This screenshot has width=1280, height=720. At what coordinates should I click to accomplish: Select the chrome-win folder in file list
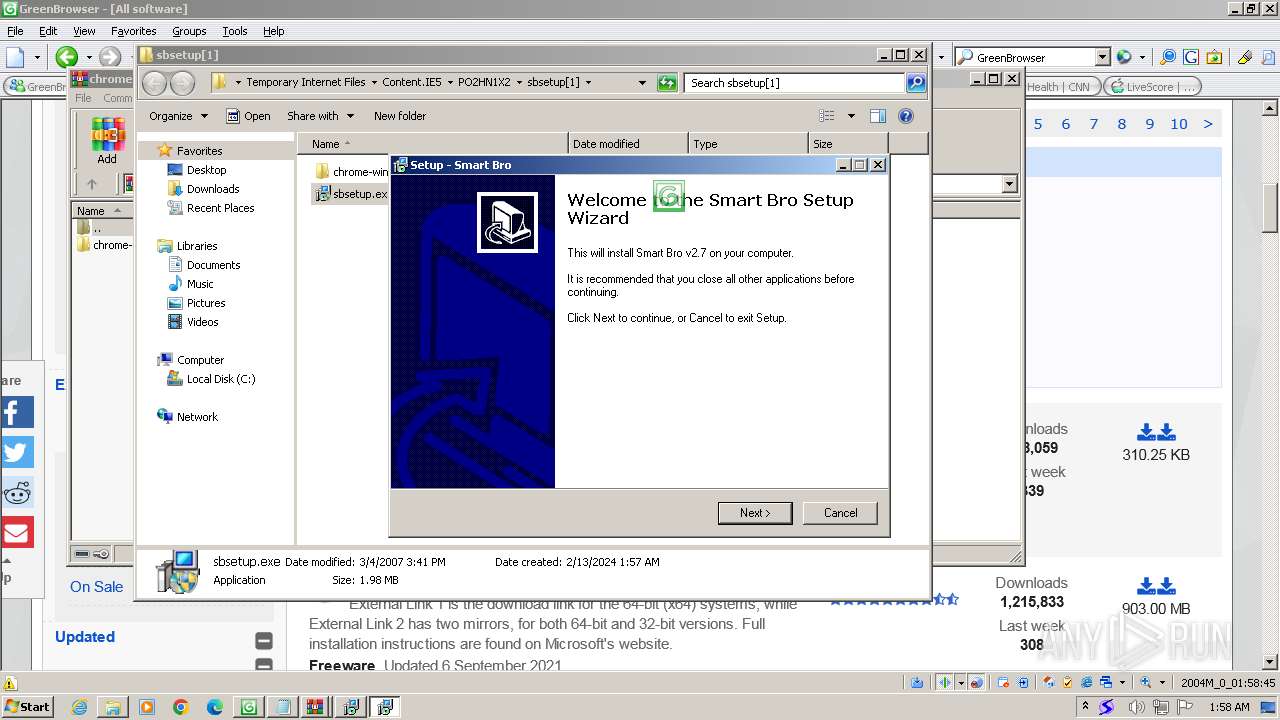click(350, 172)
